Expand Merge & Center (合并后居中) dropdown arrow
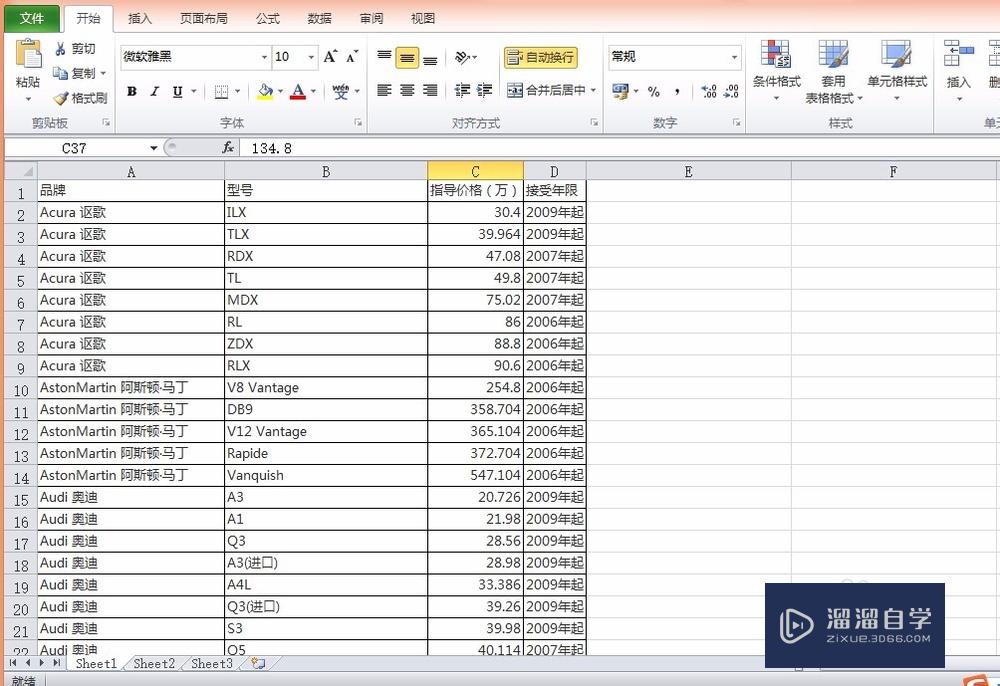 593,91
